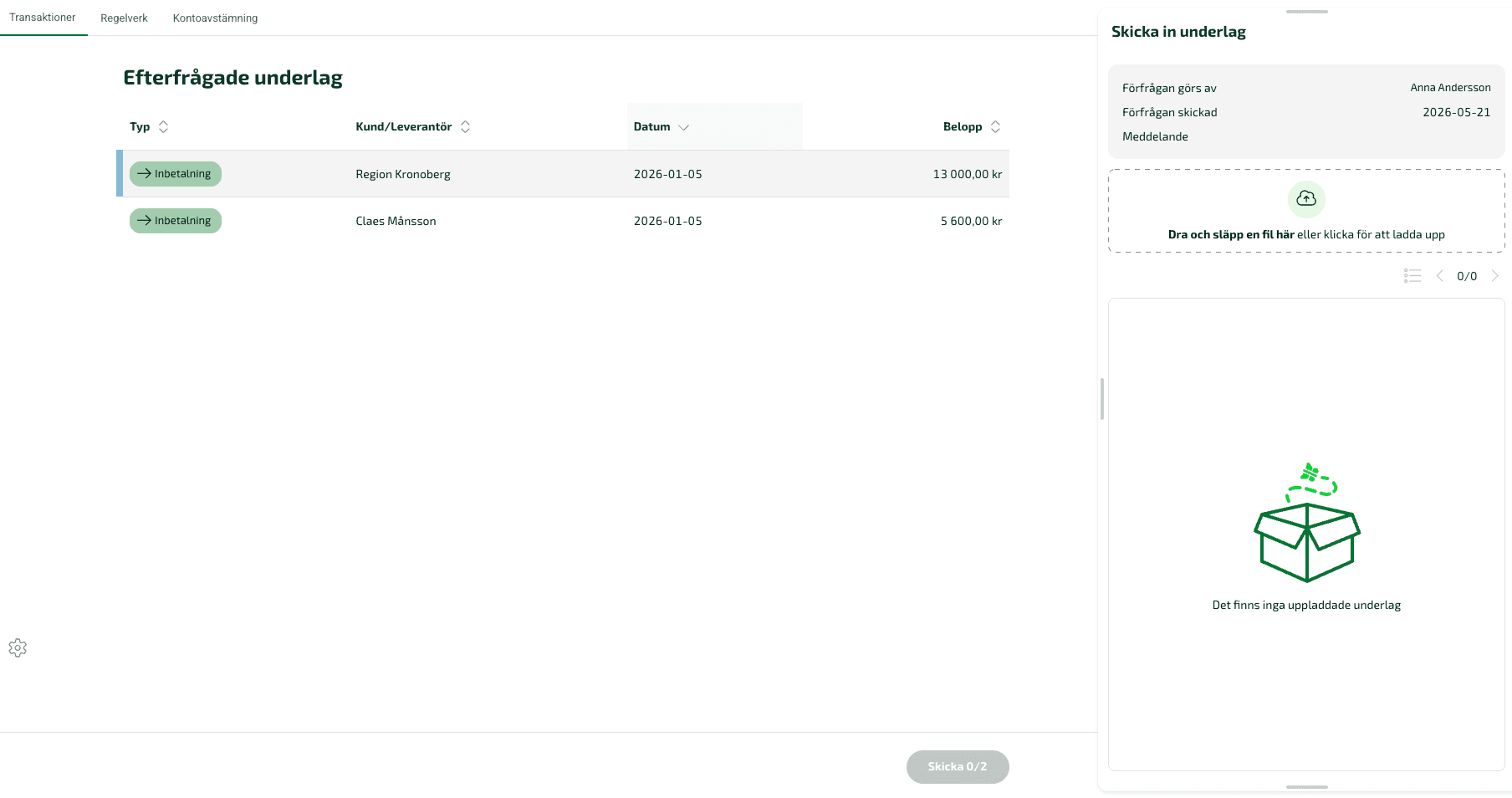Click Inbetalning badge for Claes Månsson

pyautogui.click(x=176, y=221)
